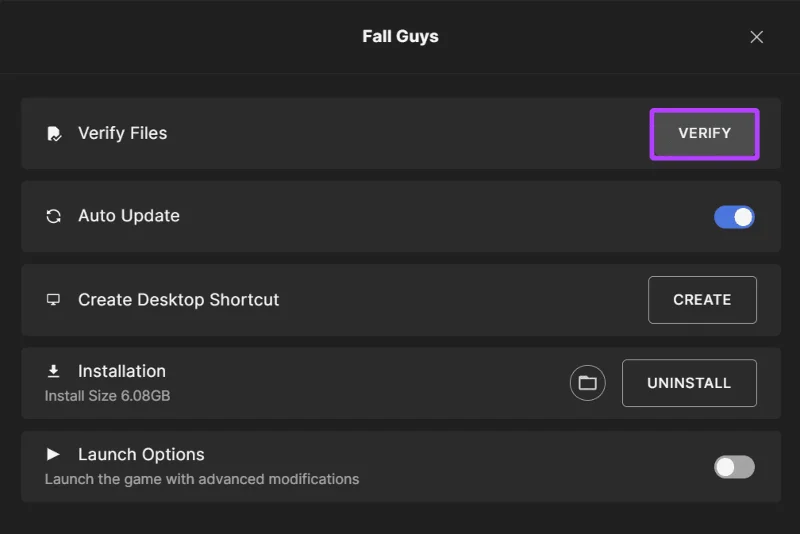
Task: Close the Fall Guys settings dialog
Action: pyautogui.click(x=757, y=37)
